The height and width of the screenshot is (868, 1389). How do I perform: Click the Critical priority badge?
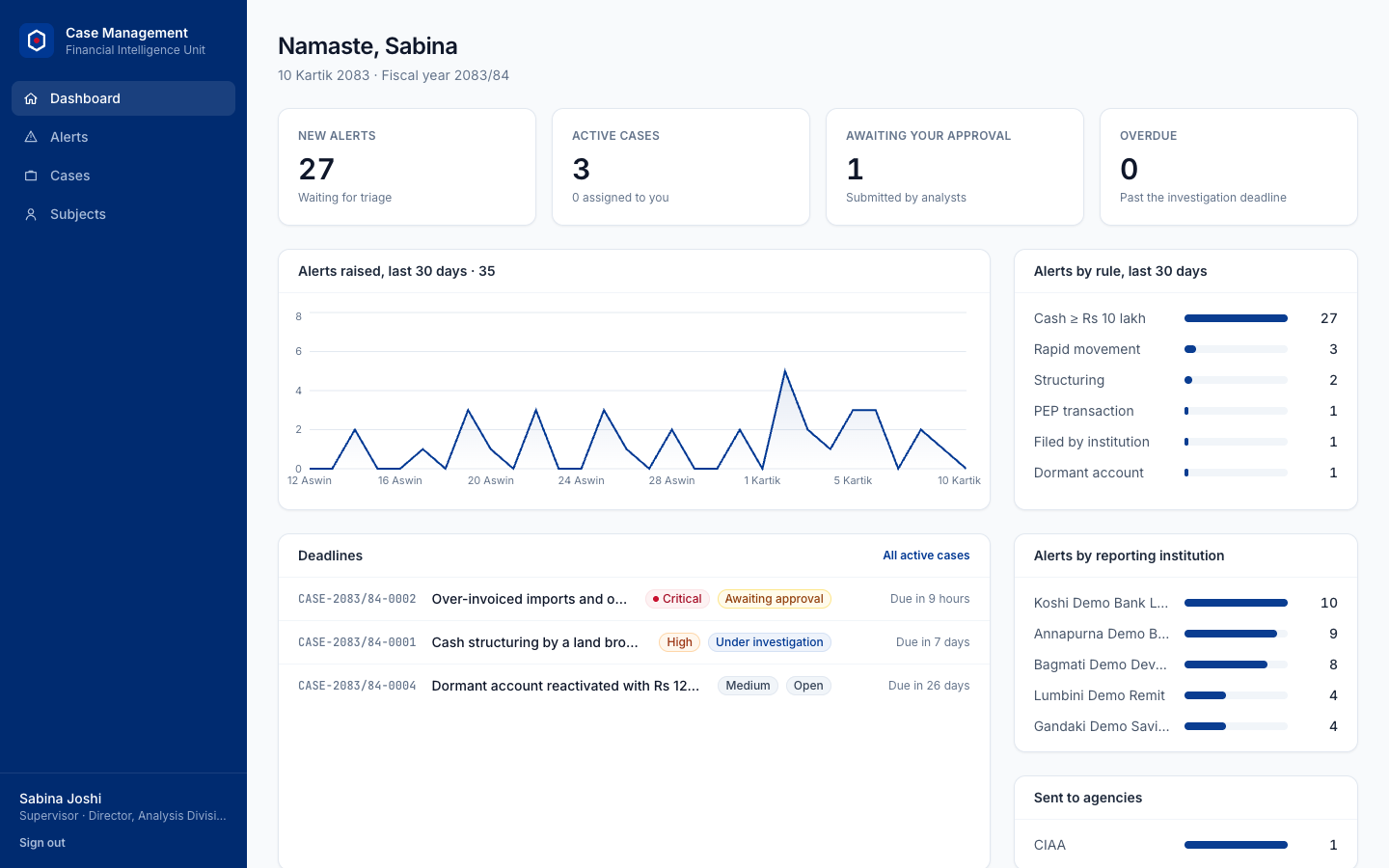677,599
